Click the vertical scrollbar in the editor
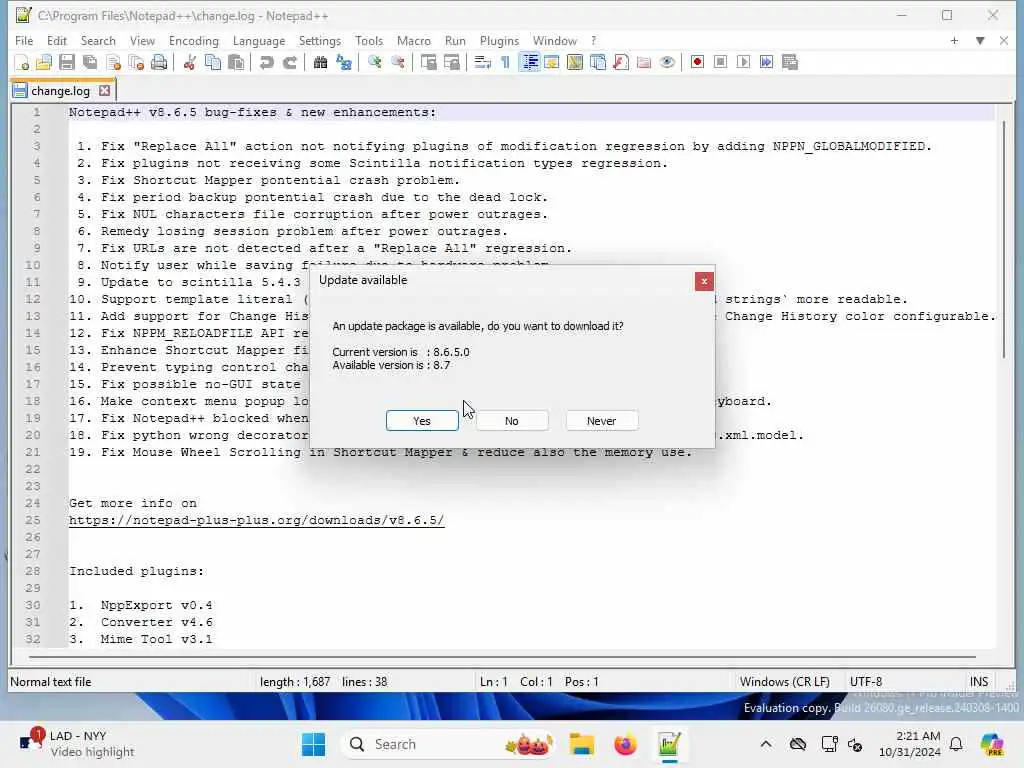The height and width of the screenshot is (768, 1024). pos(1004,239)
